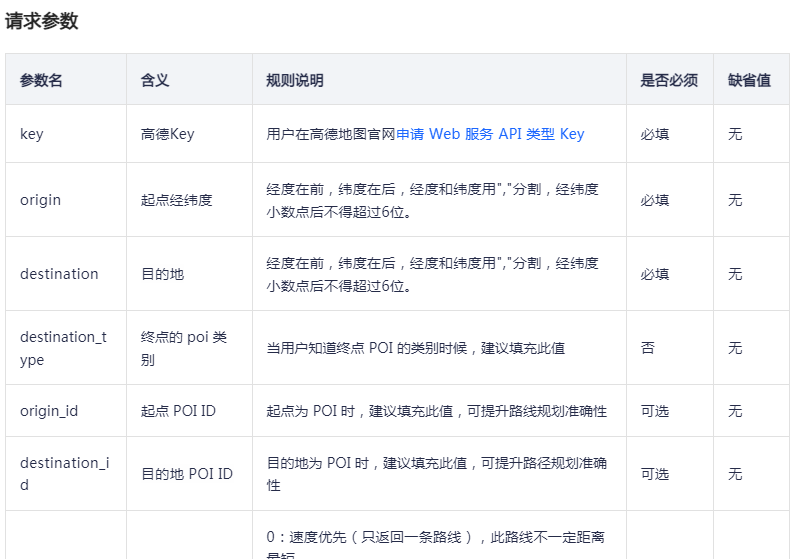801x559 pixels.
Task: Click the origin row rule description text
Action: tap(433, 200)
